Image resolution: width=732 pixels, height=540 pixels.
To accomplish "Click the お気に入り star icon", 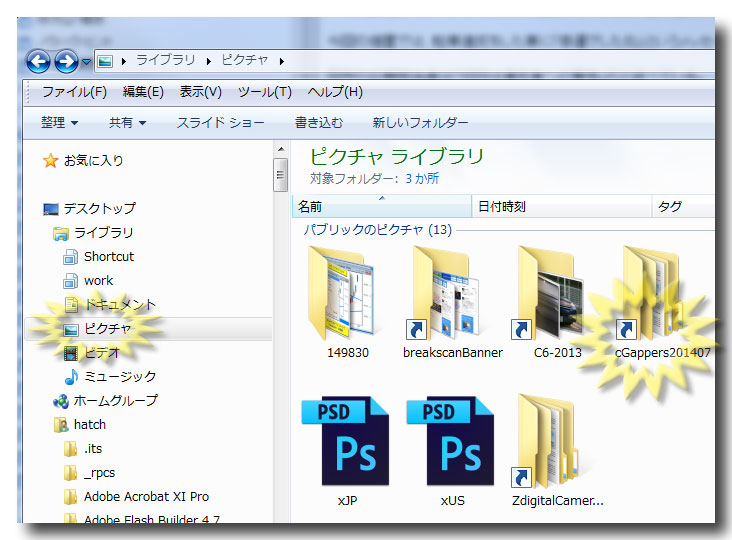I will tap(50, 161).
